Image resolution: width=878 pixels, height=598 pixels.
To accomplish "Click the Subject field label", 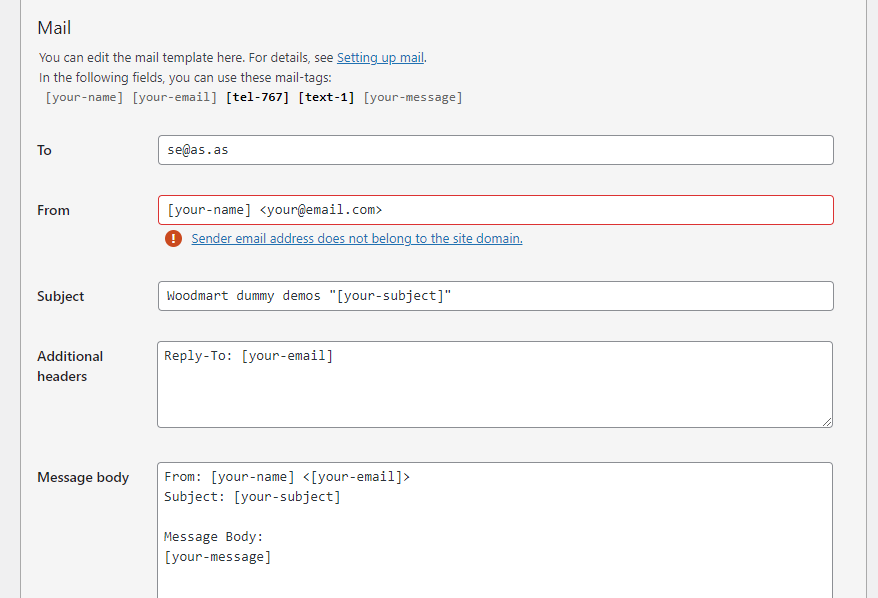I will point(60,296).
